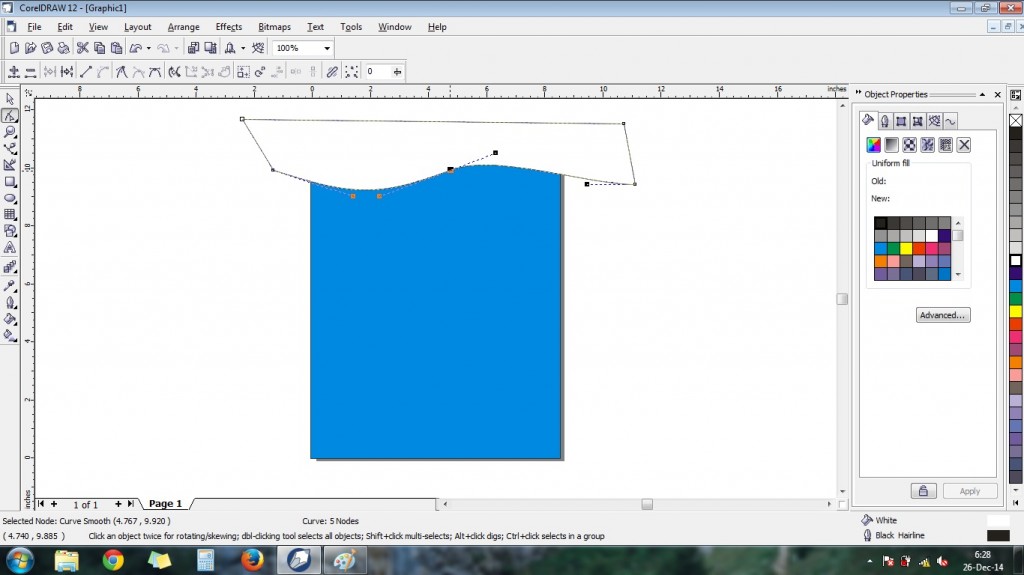Select Texture fill type button

(927, 145)
